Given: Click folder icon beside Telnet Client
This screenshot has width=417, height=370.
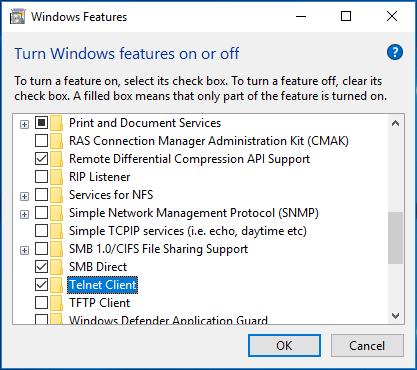Looking at the screenshot, I should click(57, 285).
